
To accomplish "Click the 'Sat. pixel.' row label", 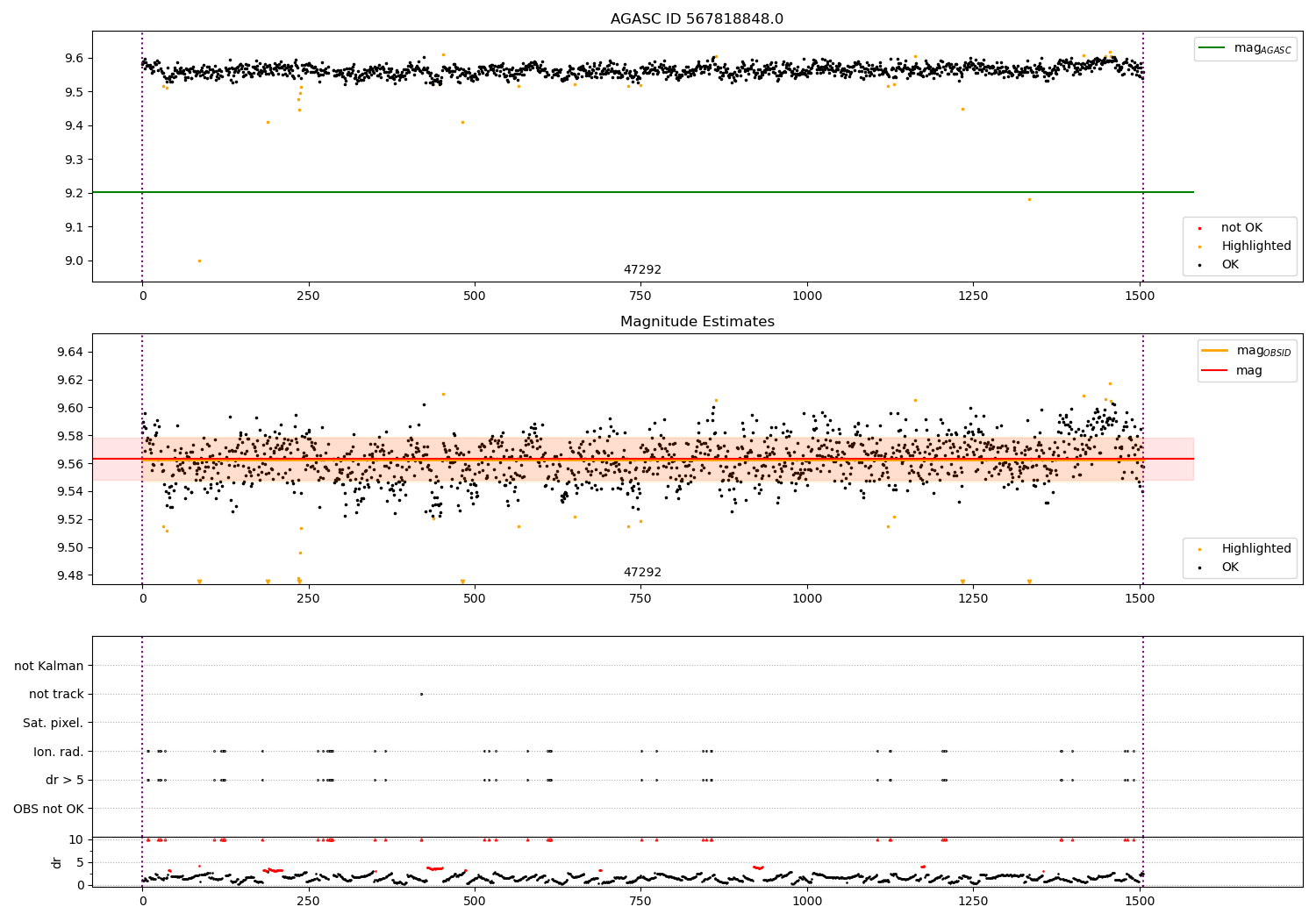I will click(54, 723).
